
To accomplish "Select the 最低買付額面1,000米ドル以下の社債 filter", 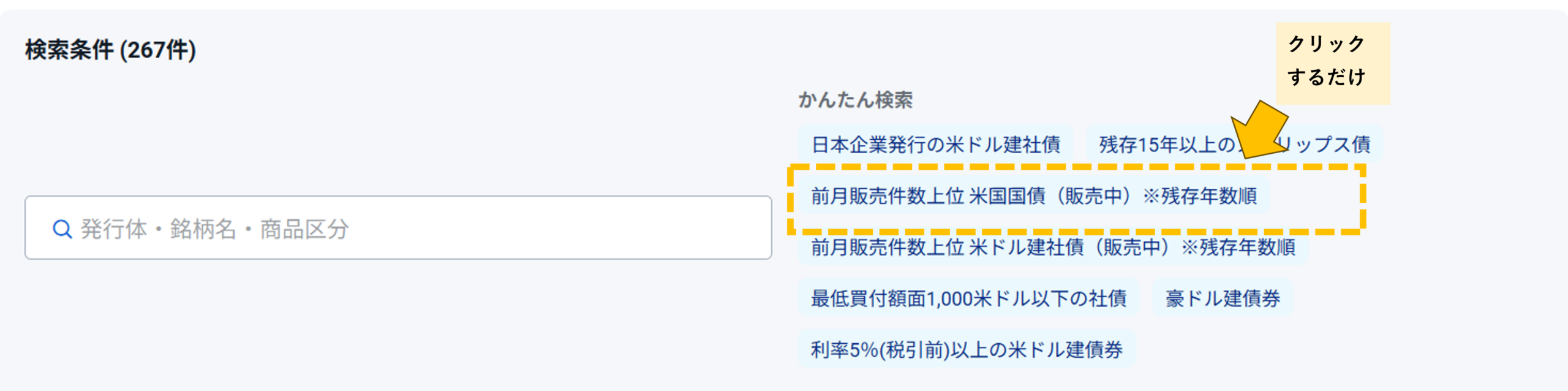I will [968, 298].
